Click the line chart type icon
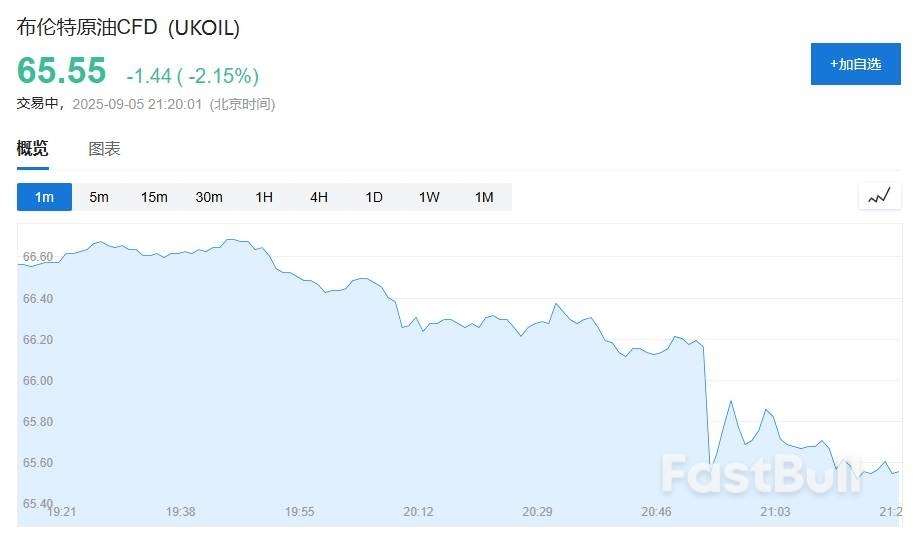 (879, 196)
